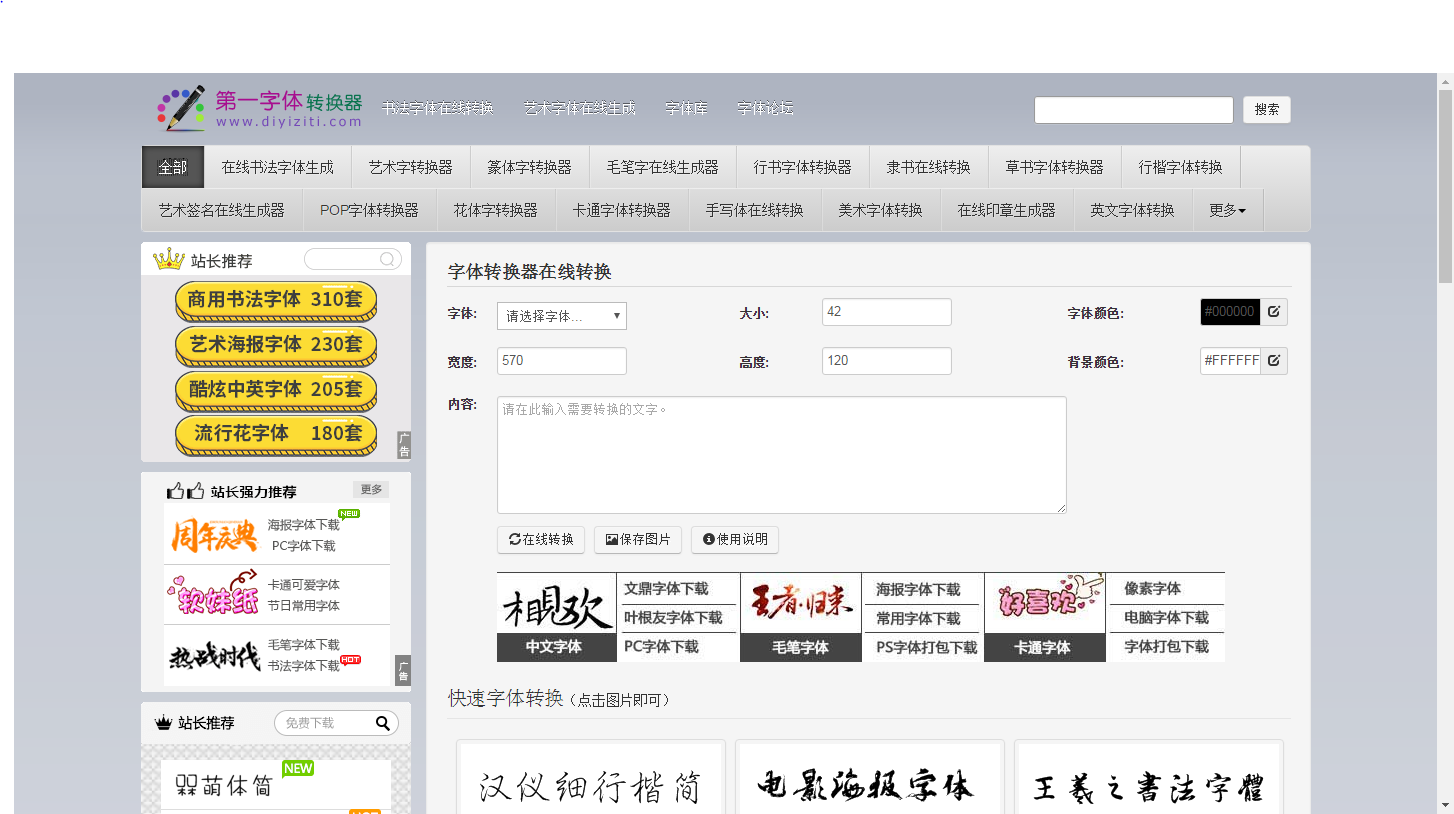Expand the 更多 category menu
This screenshot has height=814, width=1454.
1228,211
